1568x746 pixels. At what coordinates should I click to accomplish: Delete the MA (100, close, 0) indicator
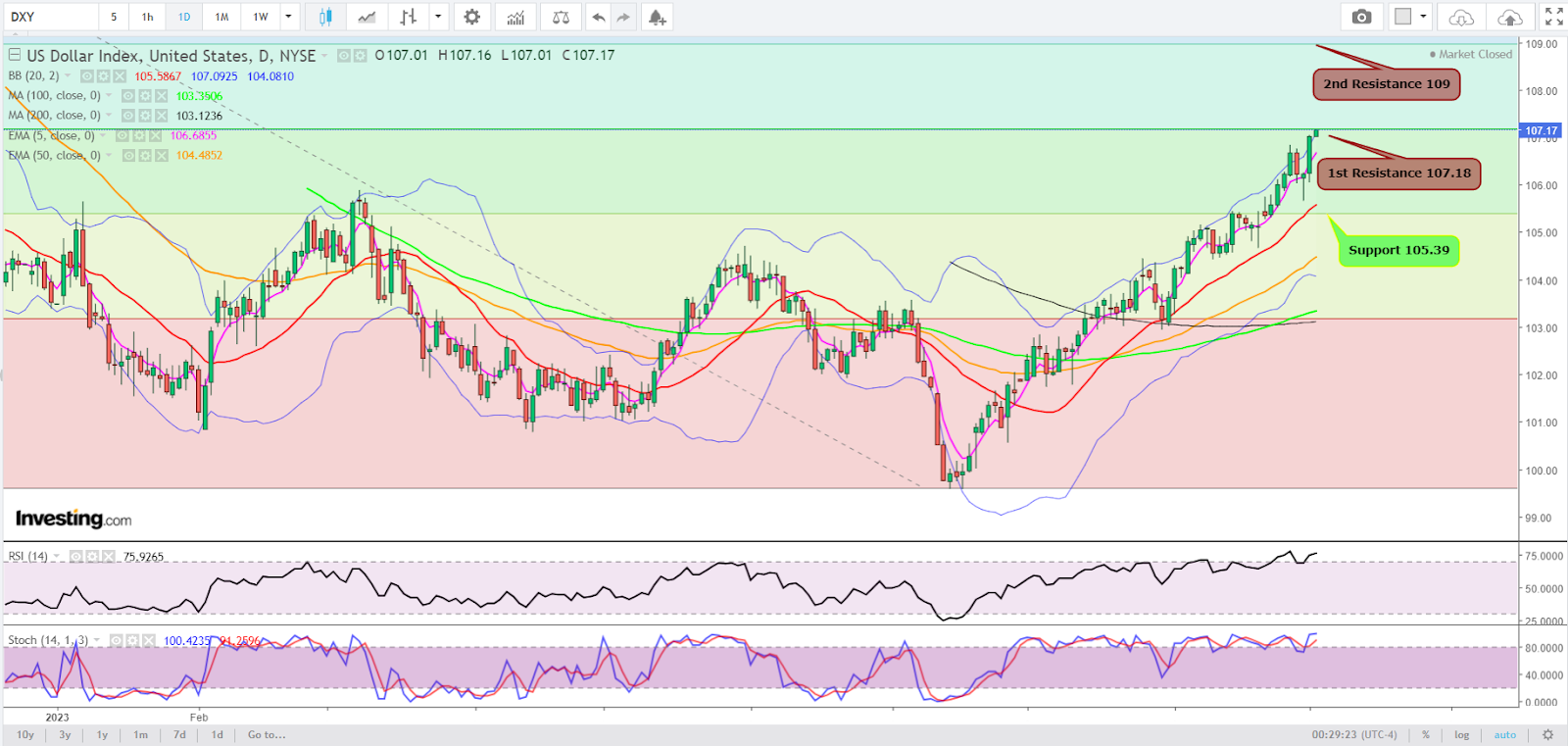pyautogui.click(x=162, y=96)
